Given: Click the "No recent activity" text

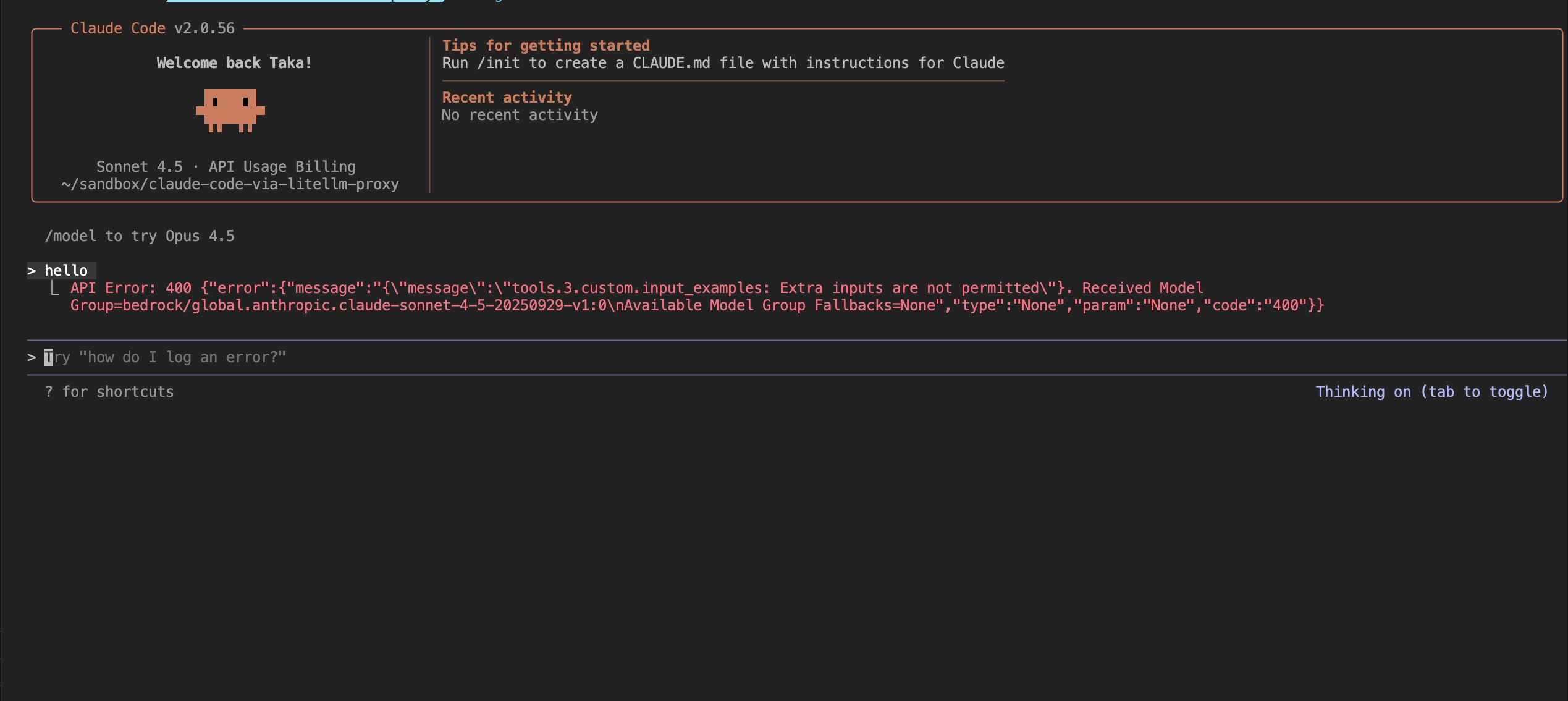Looking at the screenshot, I should (520, 115).
